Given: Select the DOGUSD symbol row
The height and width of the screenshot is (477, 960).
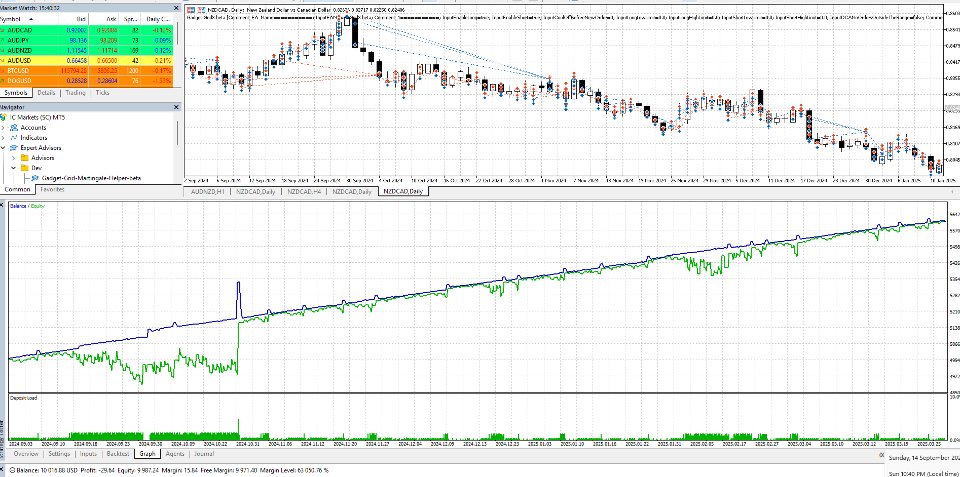Looking at the screenshot, I should (x=87, y=81).
